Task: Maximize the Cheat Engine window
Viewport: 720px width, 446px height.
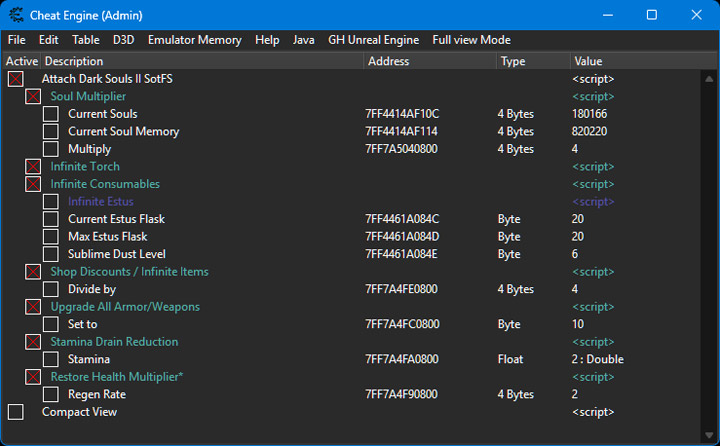Action: coord(652,15)
